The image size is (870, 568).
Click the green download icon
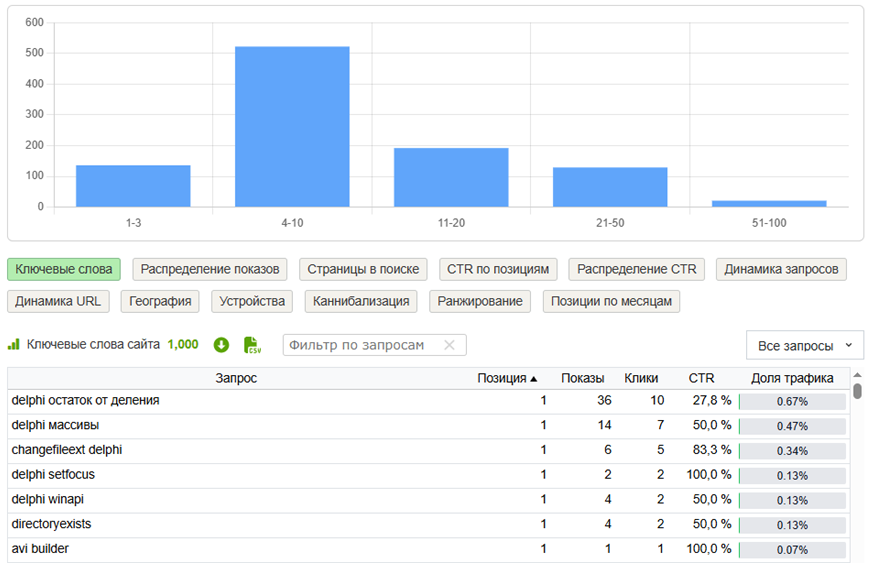pos(221,345)
